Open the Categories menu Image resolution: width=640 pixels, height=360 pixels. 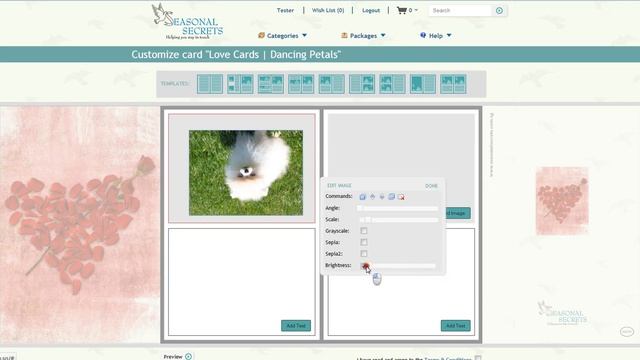[x=282, y=36]
